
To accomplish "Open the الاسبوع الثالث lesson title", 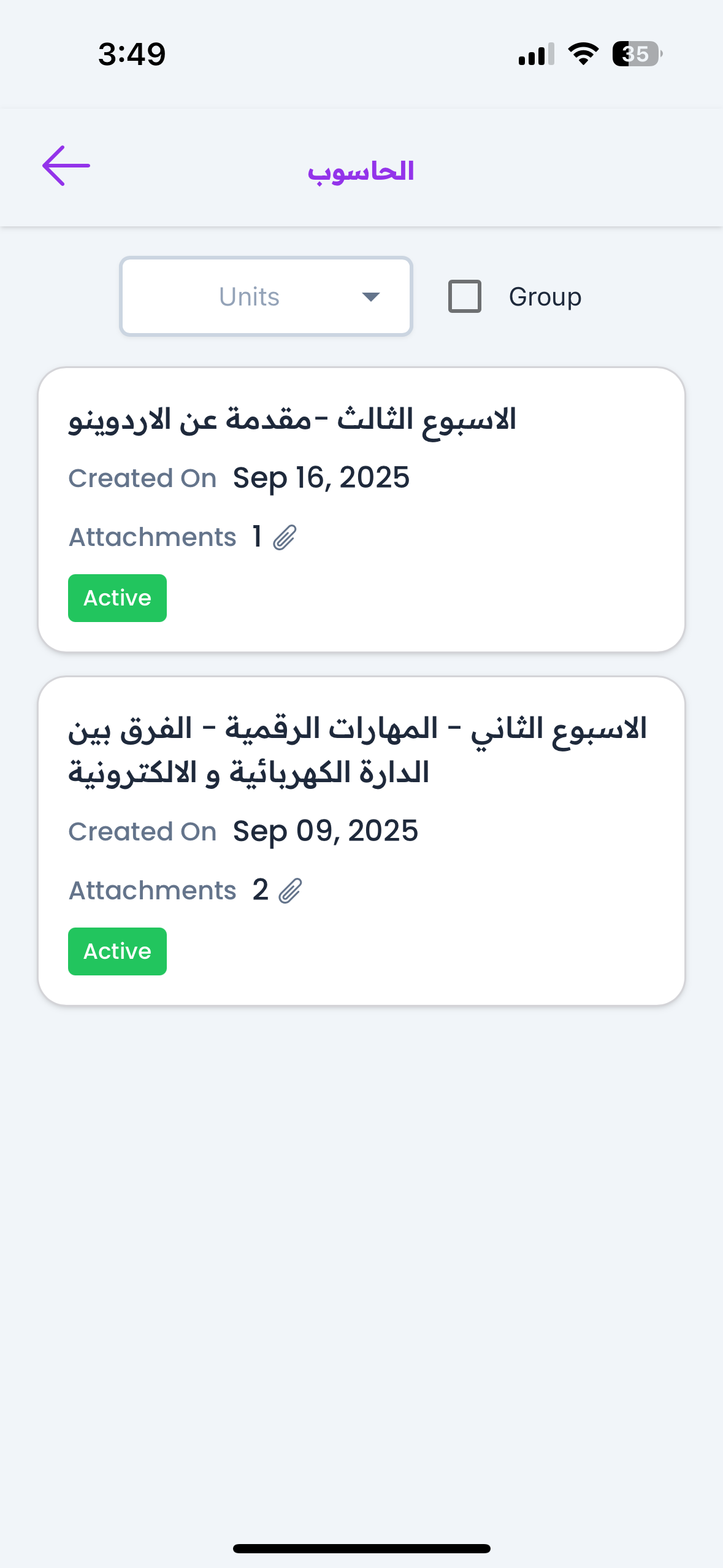I will [x=292, y=420].
